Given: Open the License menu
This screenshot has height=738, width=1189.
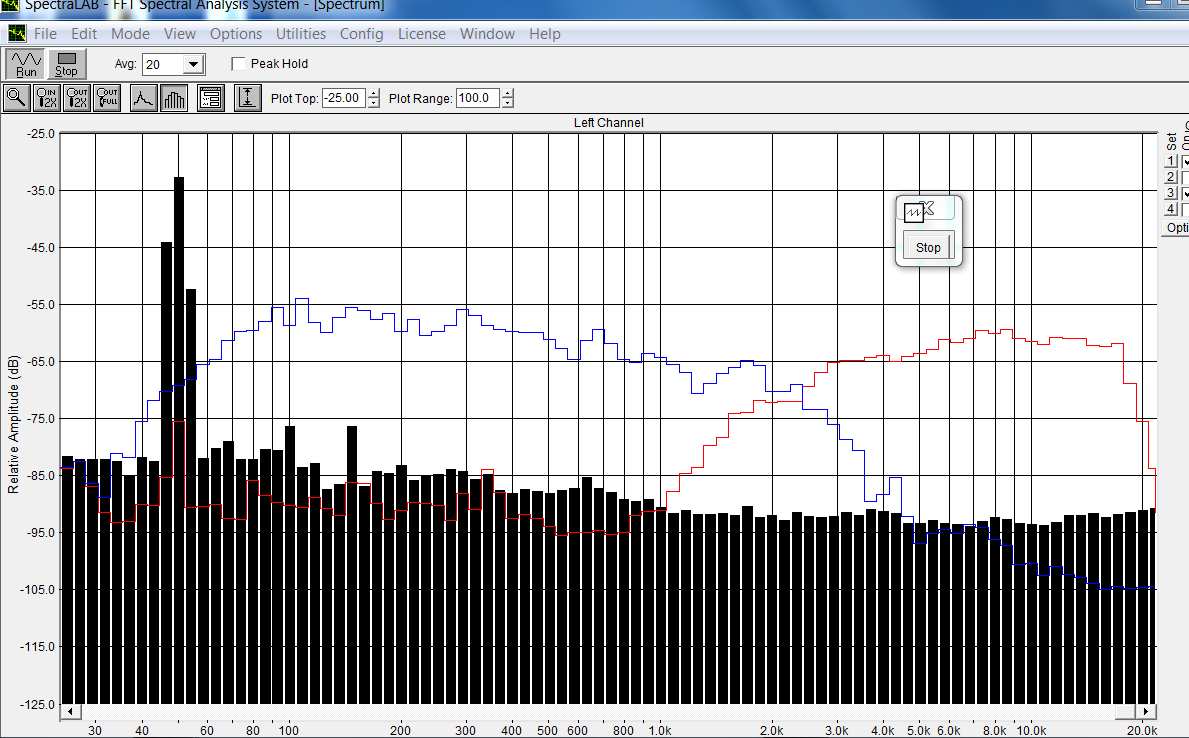Looking at the screenshot, I should click(422, 33).
